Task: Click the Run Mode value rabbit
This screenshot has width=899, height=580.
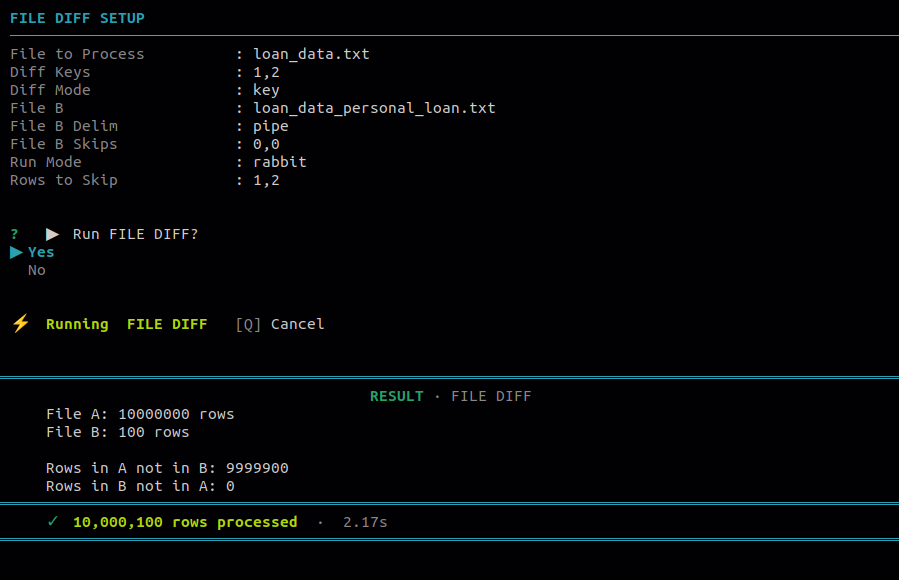Action: click(x=280, y=162)
